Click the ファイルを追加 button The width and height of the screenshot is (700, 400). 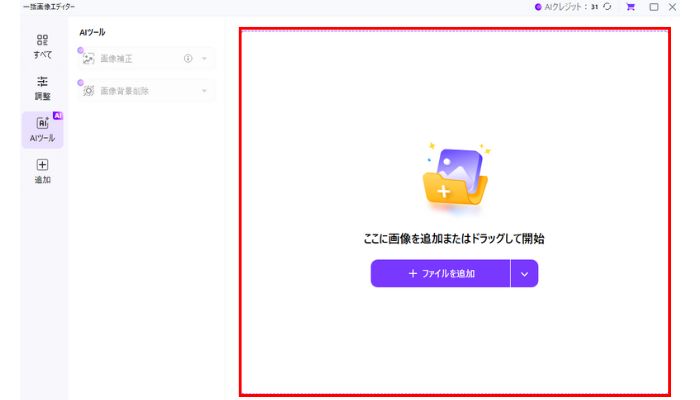tap(440, 273)
